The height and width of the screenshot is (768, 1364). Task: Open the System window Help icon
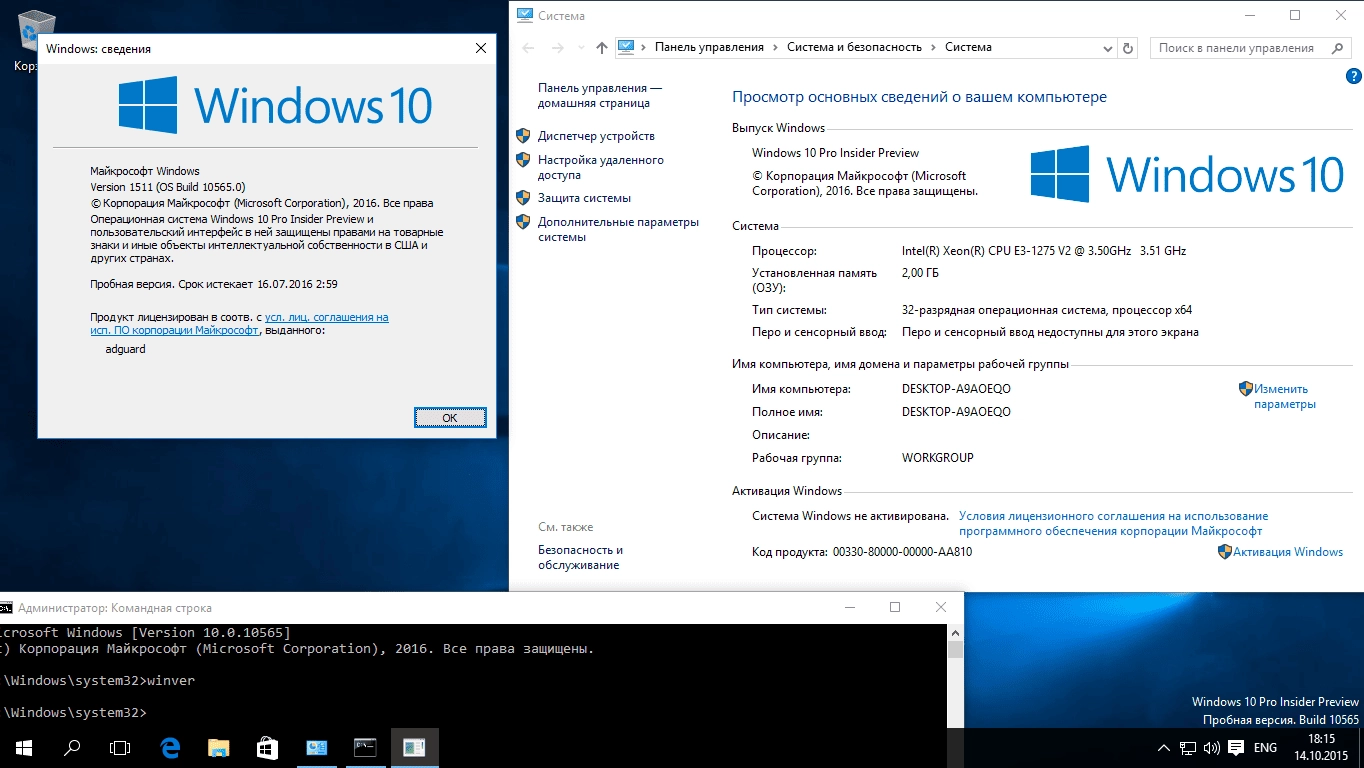tap(1353, 76)
